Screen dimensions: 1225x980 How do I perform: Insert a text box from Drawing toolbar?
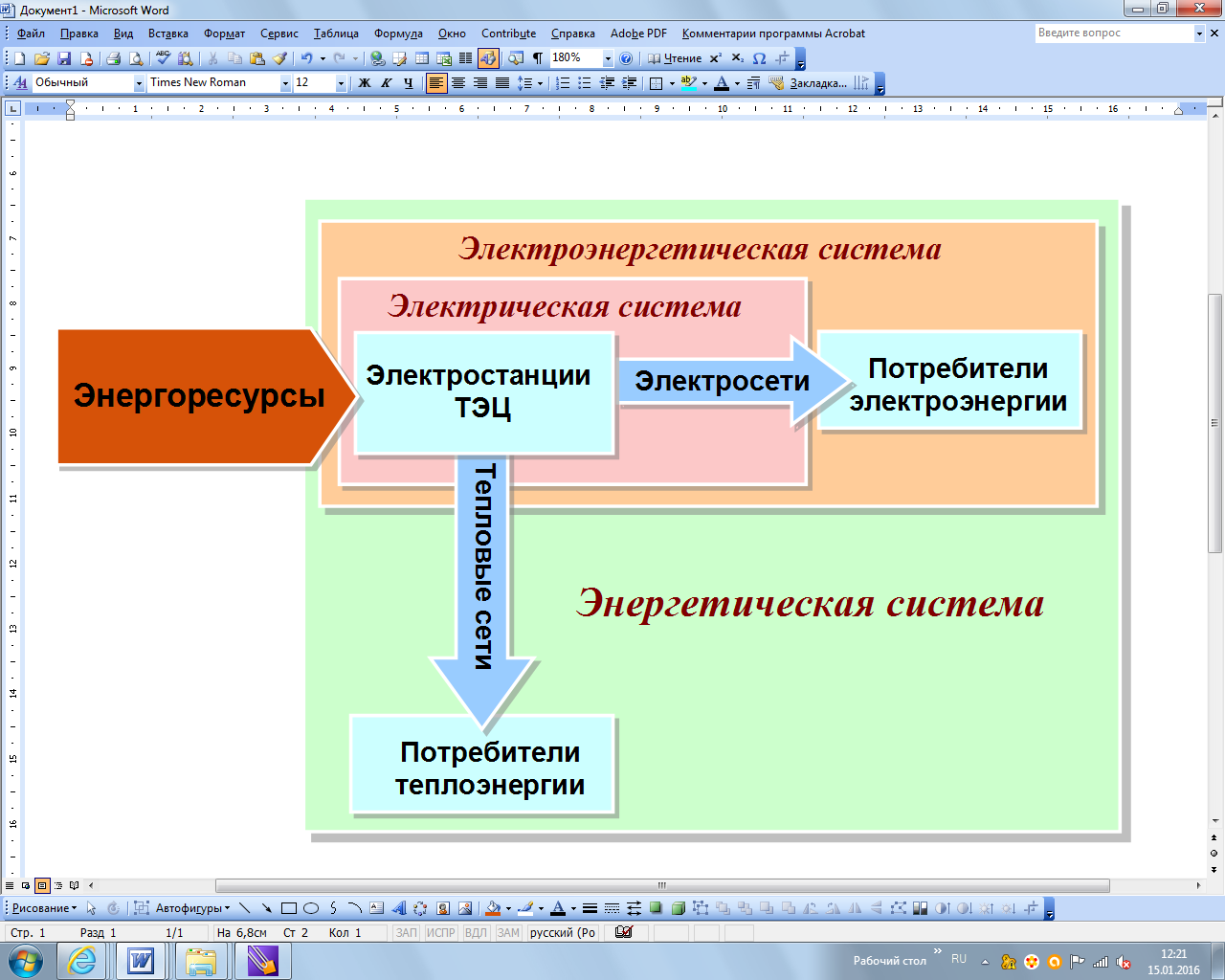[377, 908]
